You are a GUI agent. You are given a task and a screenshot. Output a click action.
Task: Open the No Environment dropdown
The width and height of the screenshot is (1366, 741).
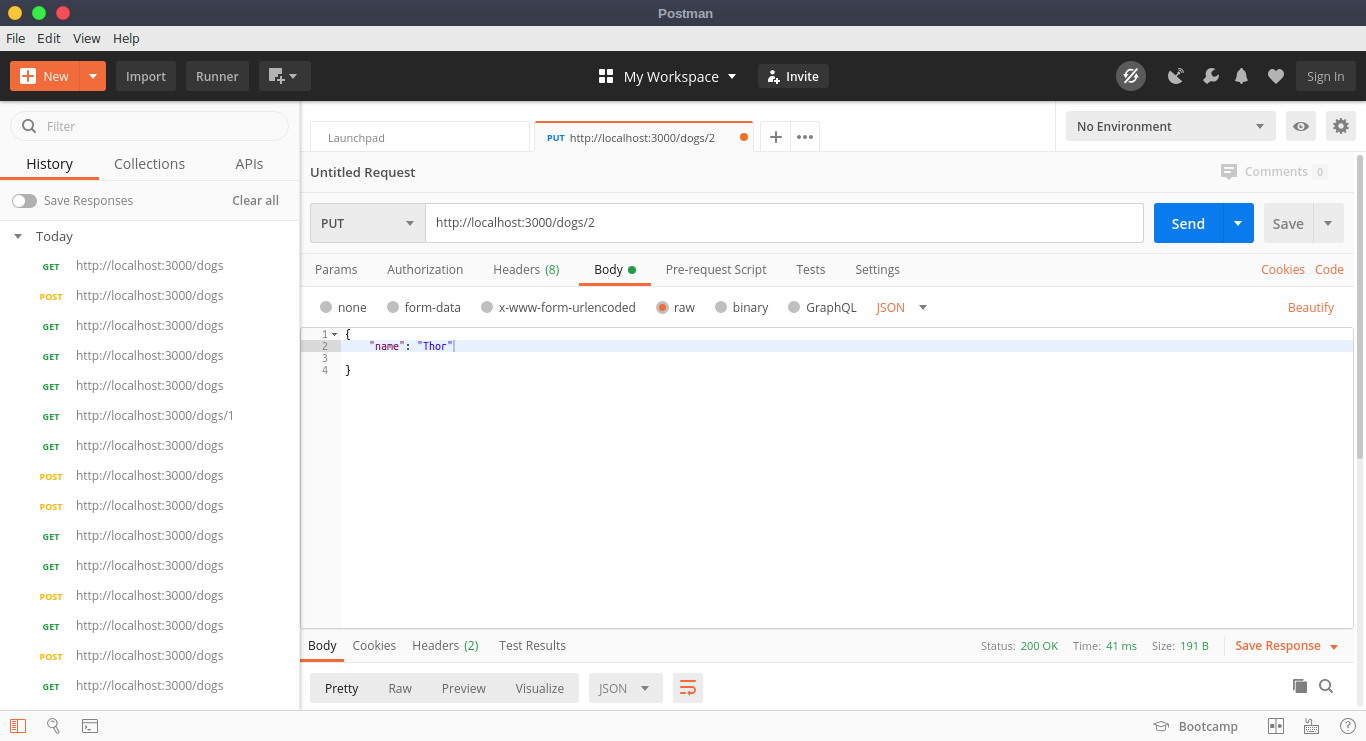click(x=1171, y=126)
